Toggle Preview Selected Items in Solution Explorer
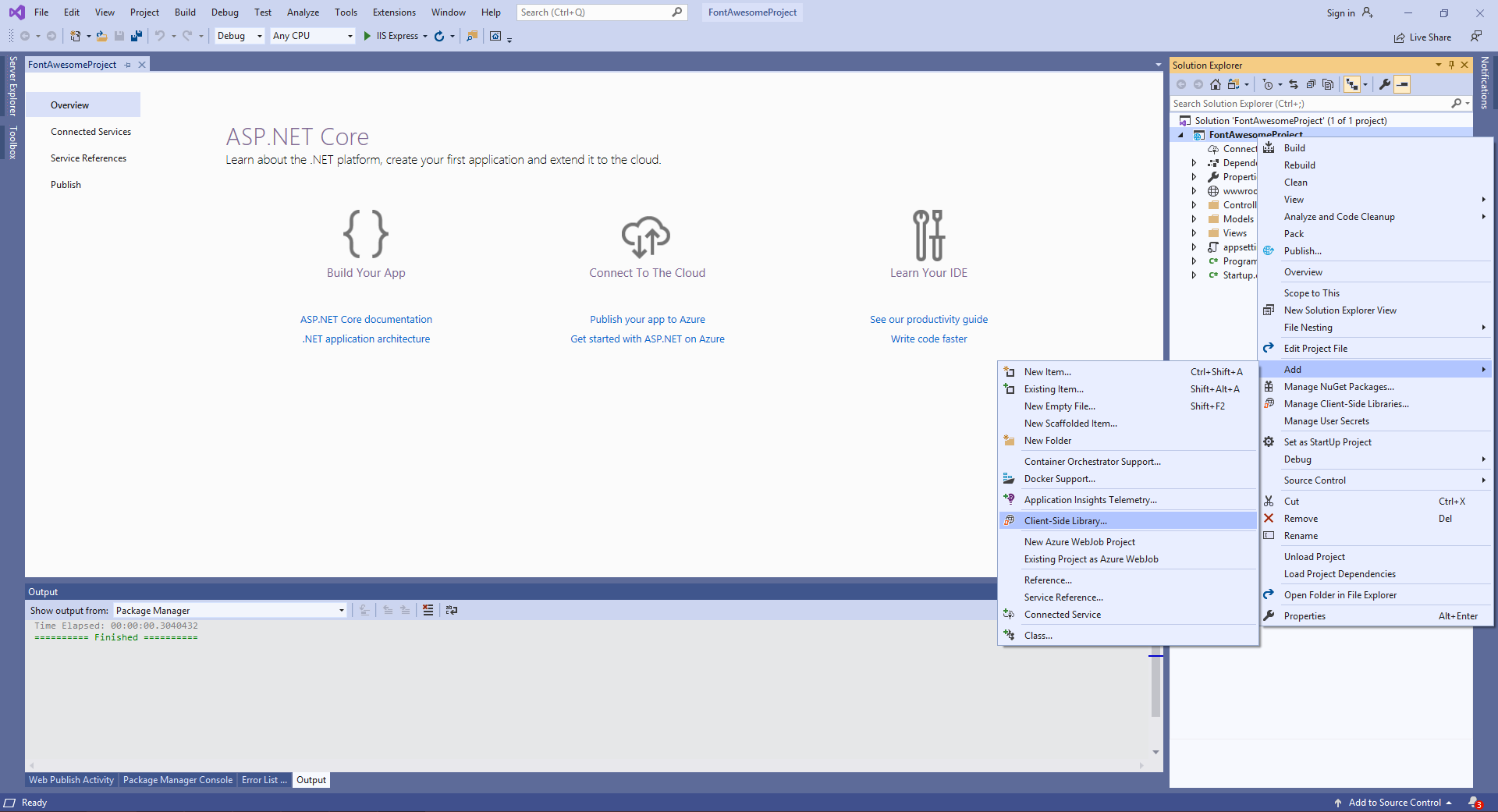Screen dimensions: 1498x812 coord(1402,84)
